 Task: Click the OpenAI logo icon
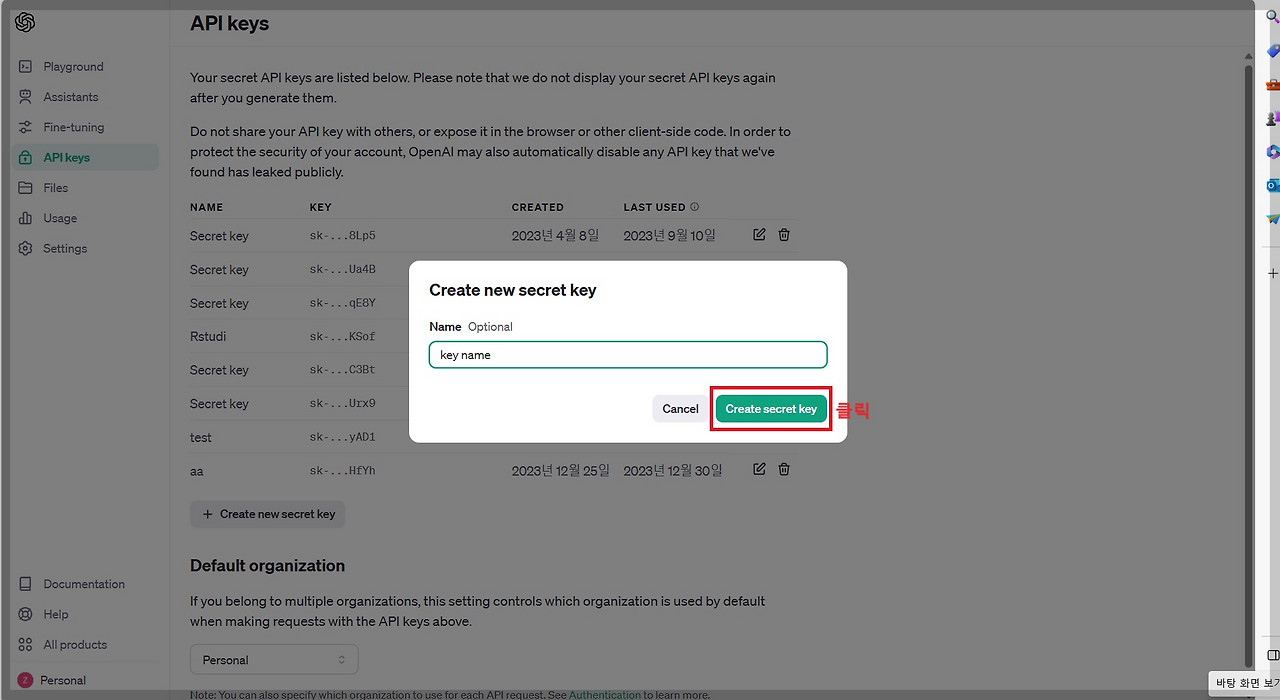click(x=25, y=22)
